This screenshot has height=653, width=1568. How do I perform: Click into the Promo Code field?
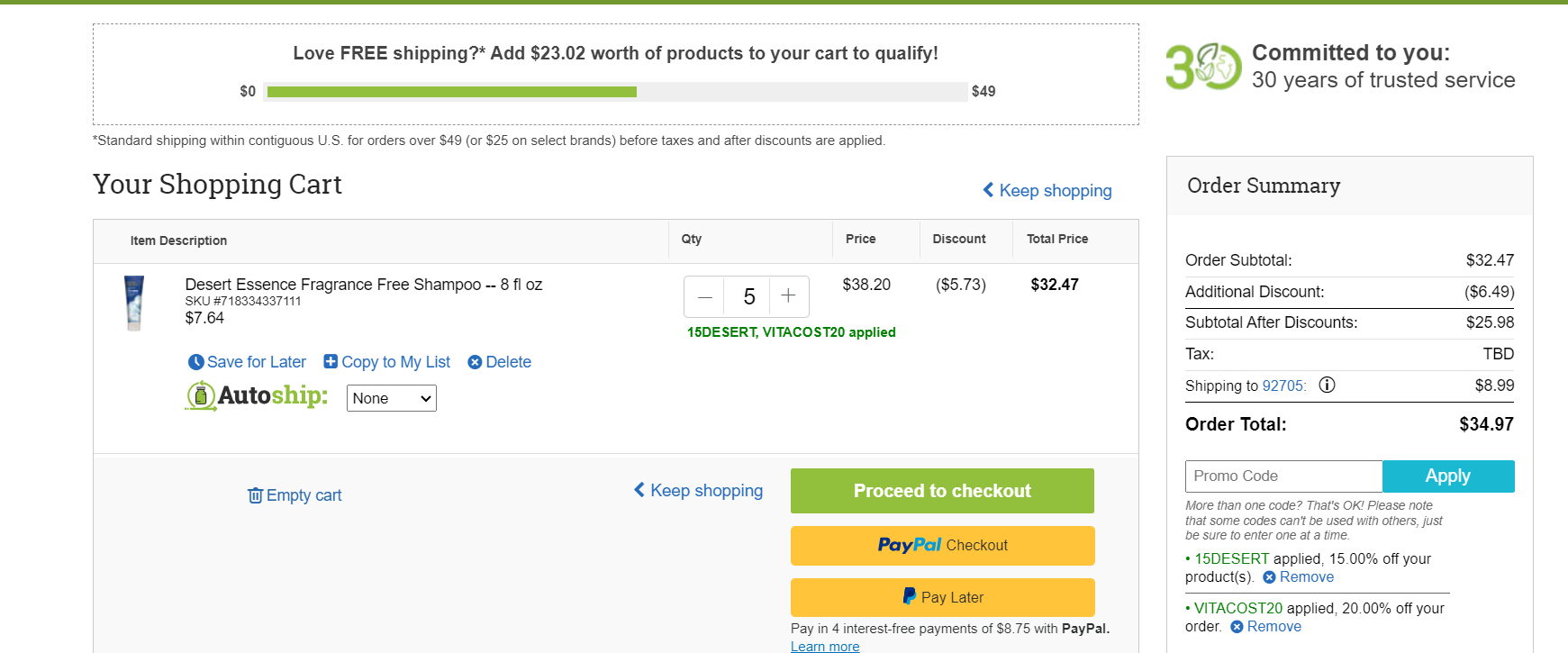(x=1283, y=476)
